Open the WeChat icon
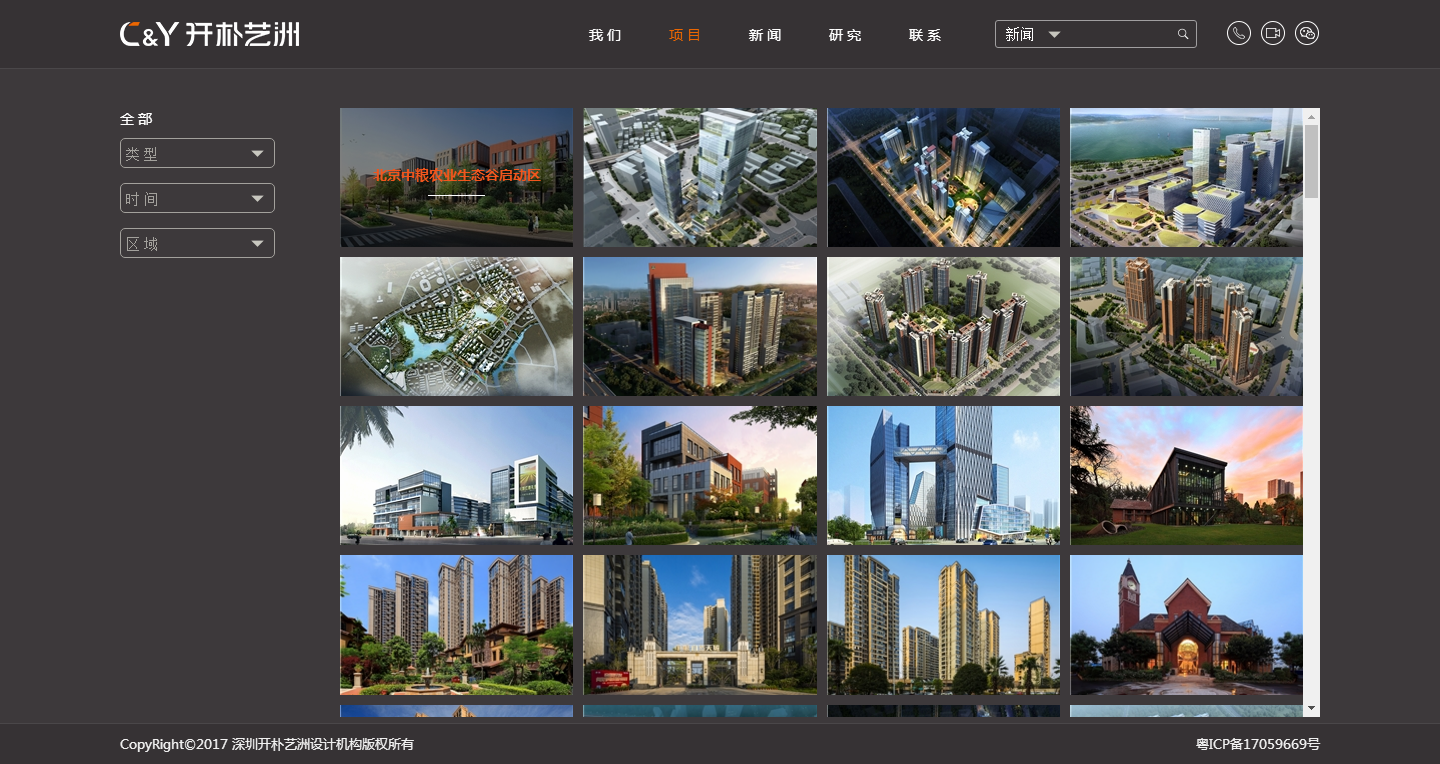The width and height of the screenshot is (1440, 764). click(1306, 33)
